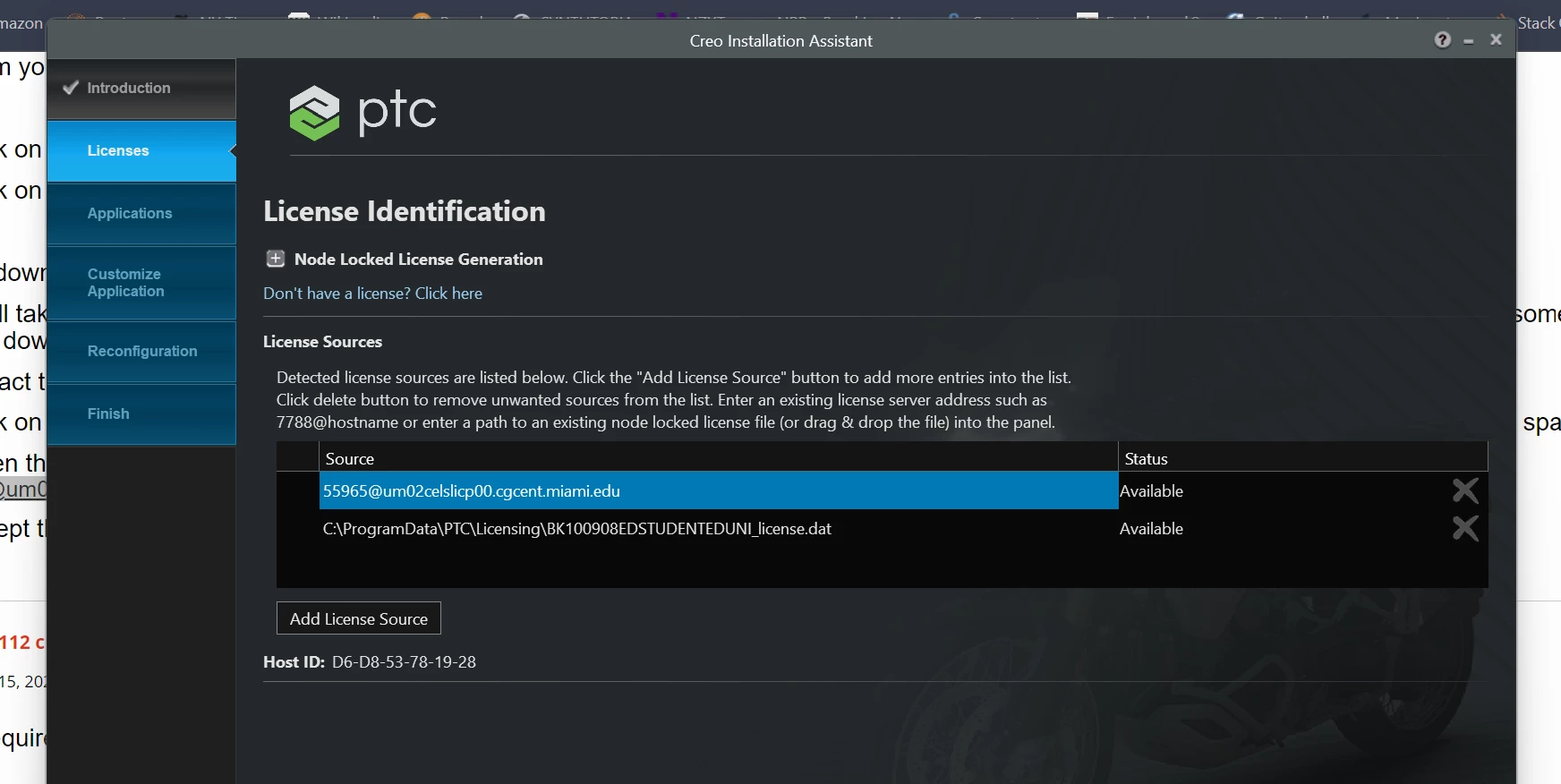Open the help question mark icon

[x=1442, y=40]
